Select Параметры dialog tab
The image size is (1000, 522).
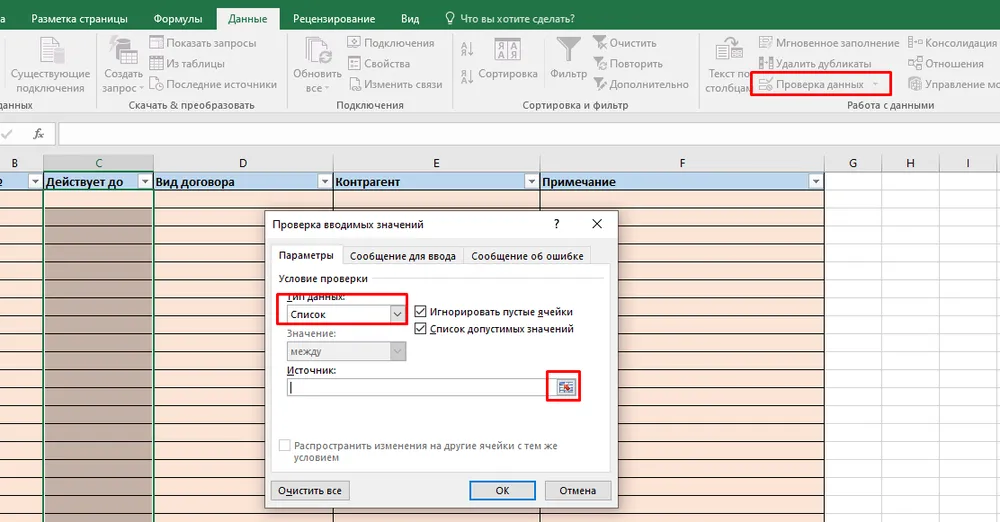click(x=306, y=255)
